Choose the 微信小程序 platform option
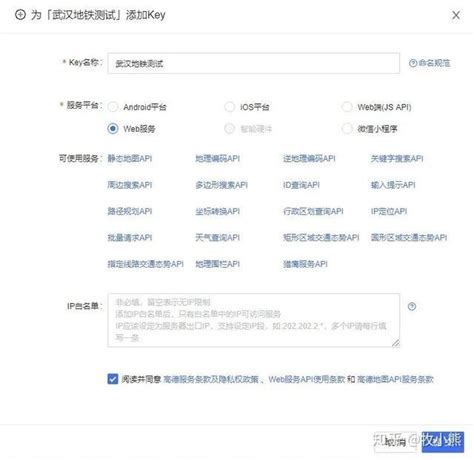 click(347, 129)
